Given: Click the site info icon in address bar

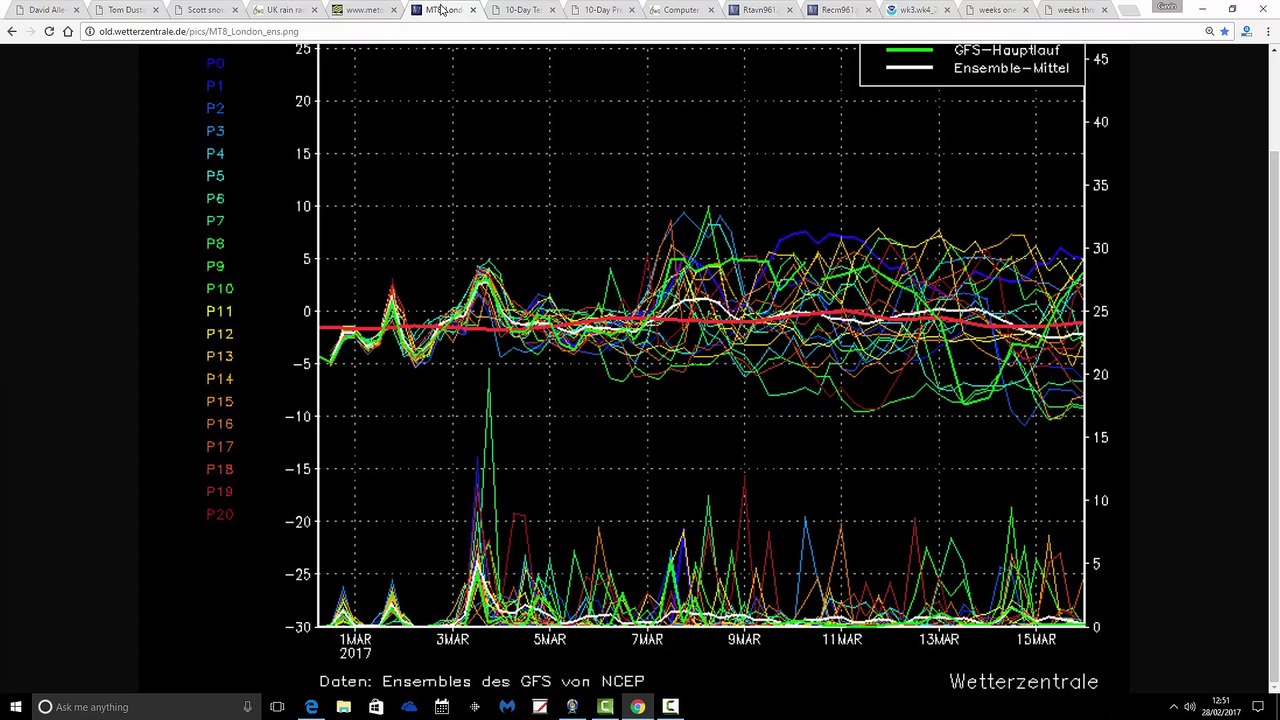Looking at the screenshot, I should tap(90, 31).
